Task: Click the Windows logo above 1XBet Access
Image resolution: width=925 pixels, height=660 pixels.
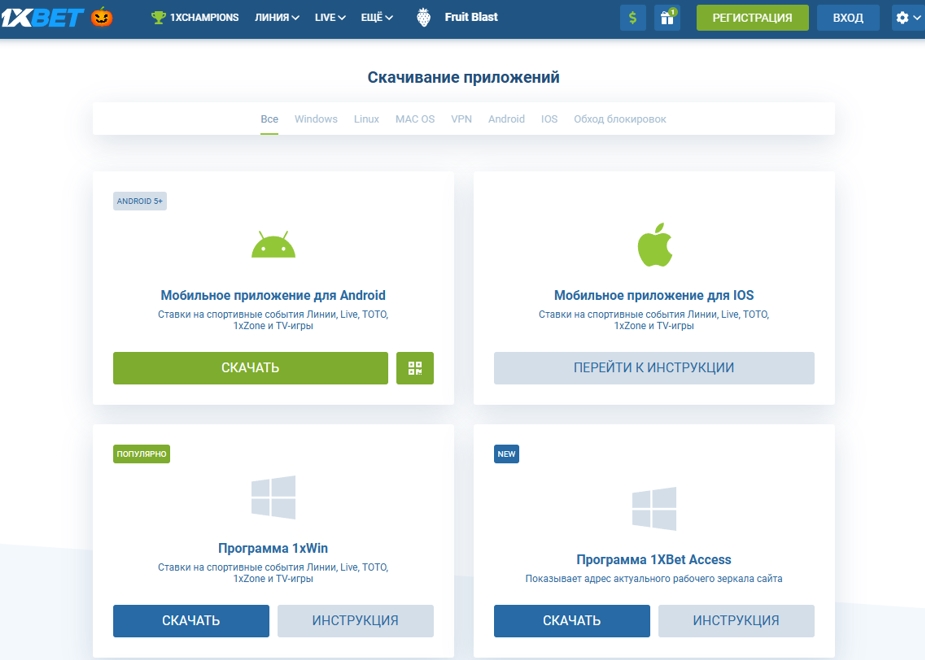Action: (654, 508)
